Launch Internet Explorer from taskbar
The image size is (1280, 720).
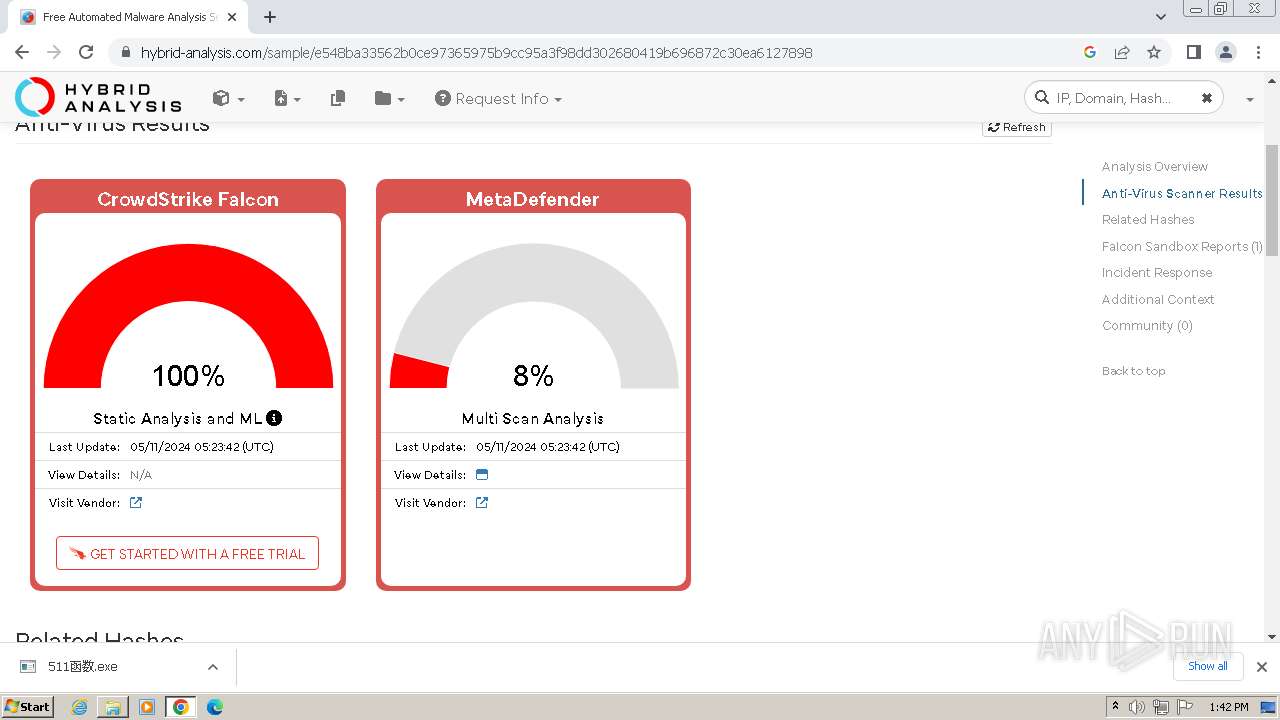pyautogui.click(x=79, y=707)
